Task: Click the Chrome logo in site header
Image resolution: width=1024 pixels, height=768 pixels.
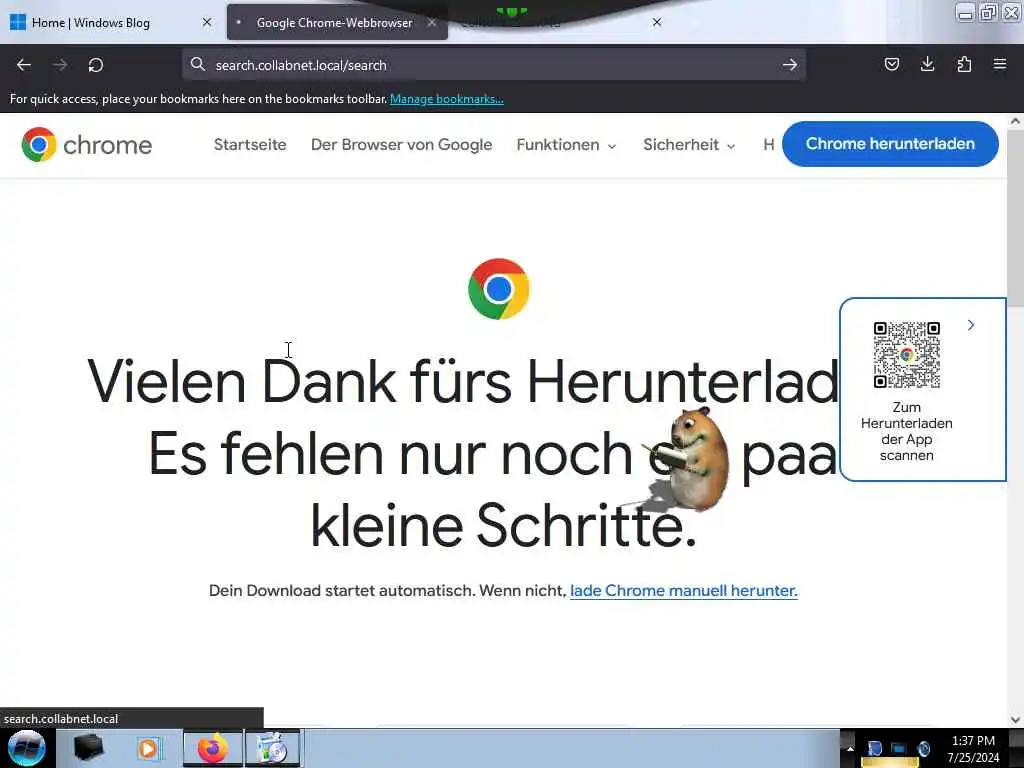Action: pos(86,144)
